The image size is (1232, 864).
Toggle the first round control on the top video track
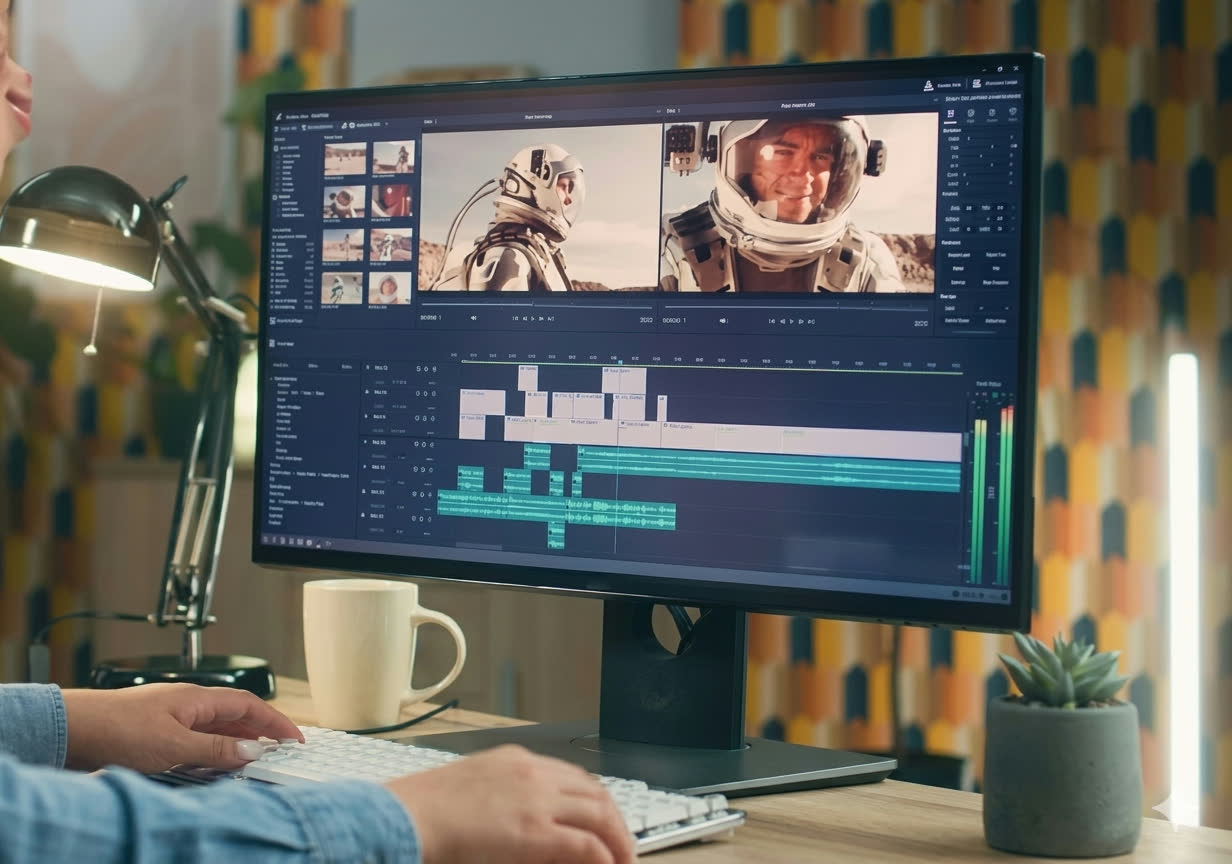coord(419,369)
